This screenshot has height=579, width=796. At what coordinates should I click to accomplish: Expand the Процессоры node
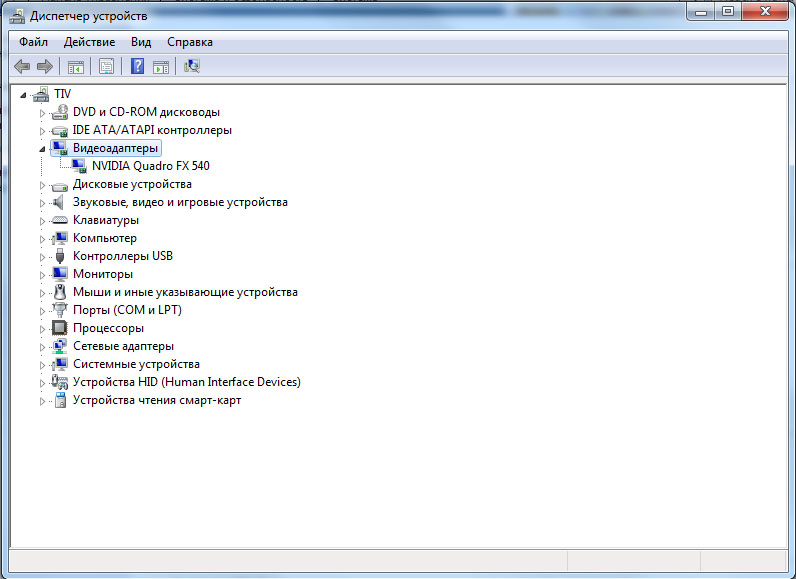[42, 329]
